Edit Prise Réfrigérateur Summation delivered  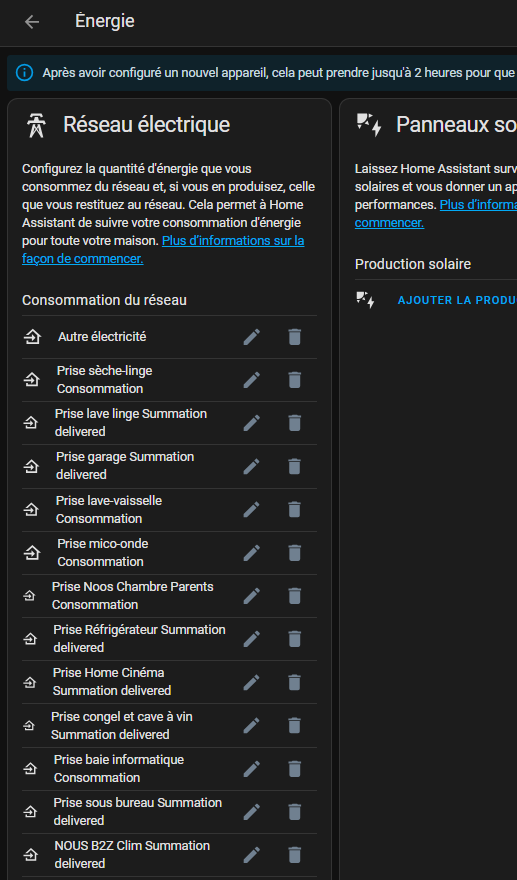tap(251, 639)
